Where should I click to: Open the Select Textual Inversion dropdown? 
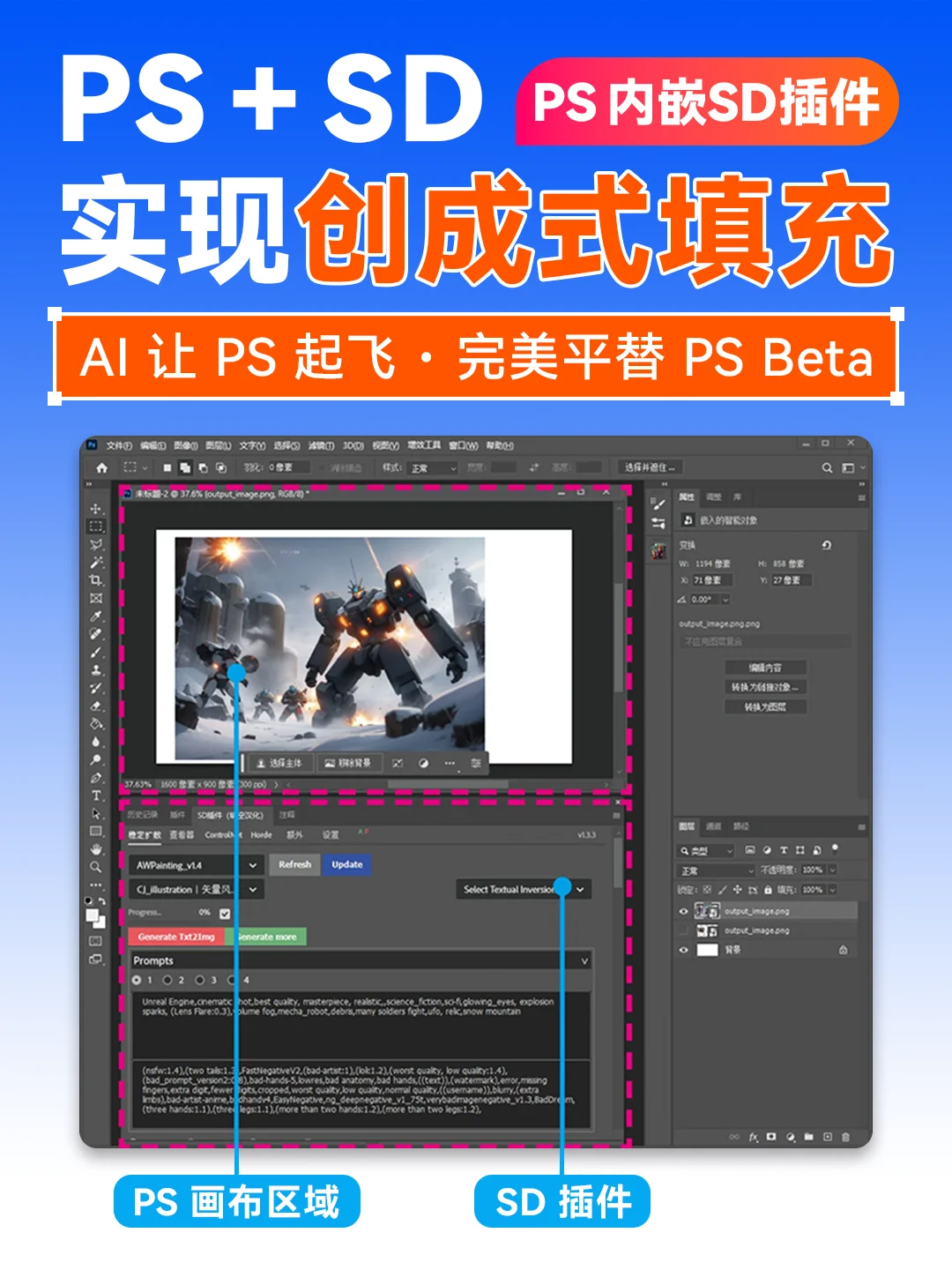(520, 889)
